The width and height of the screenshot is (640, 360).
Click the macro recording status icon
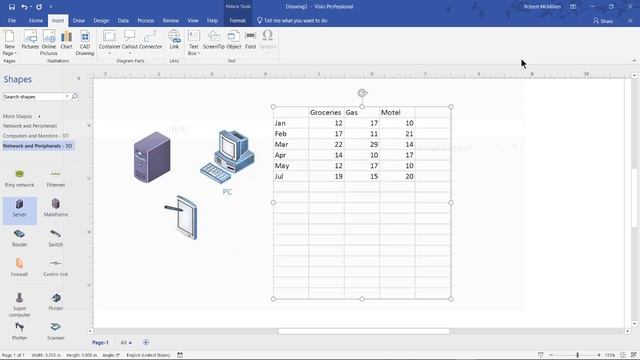pos(180,355)
